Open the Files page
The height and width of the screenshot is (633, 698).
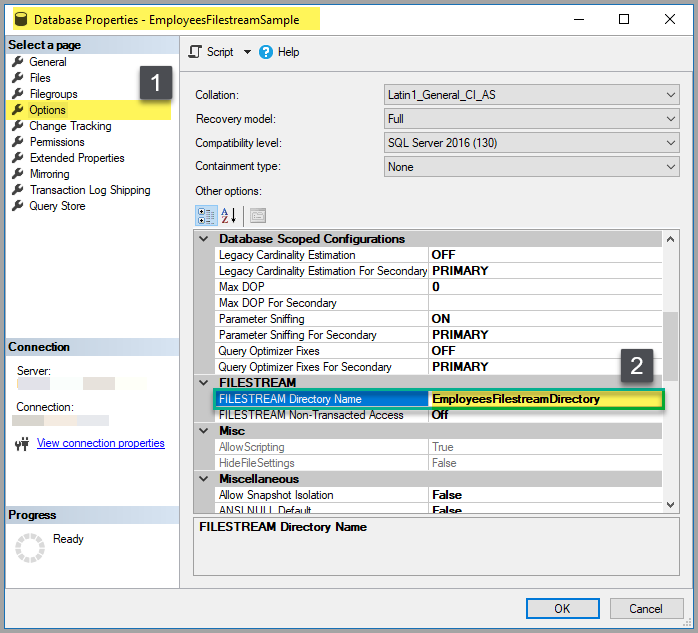coord(40,78)
